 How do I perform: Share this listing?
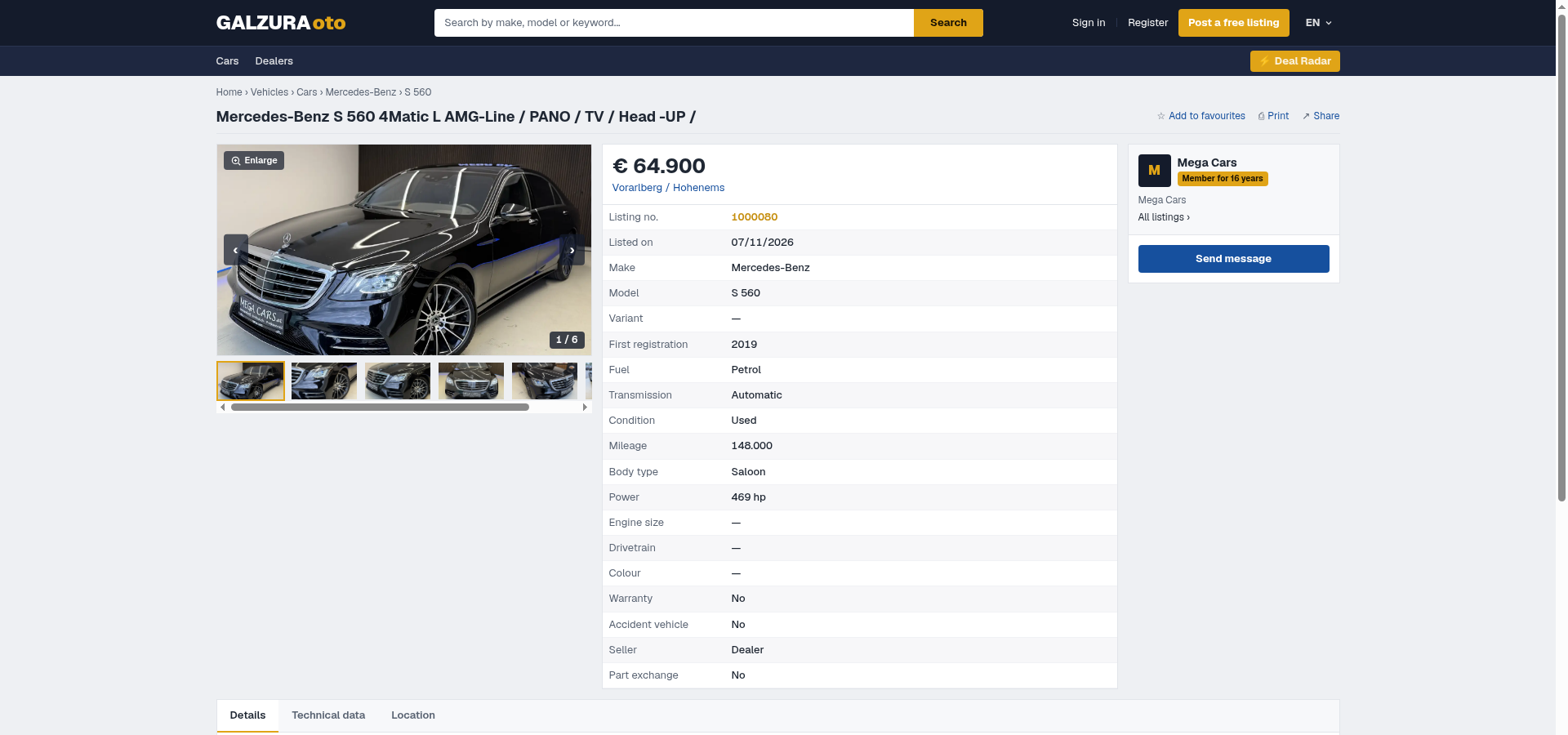click(x=1321, y=116)
